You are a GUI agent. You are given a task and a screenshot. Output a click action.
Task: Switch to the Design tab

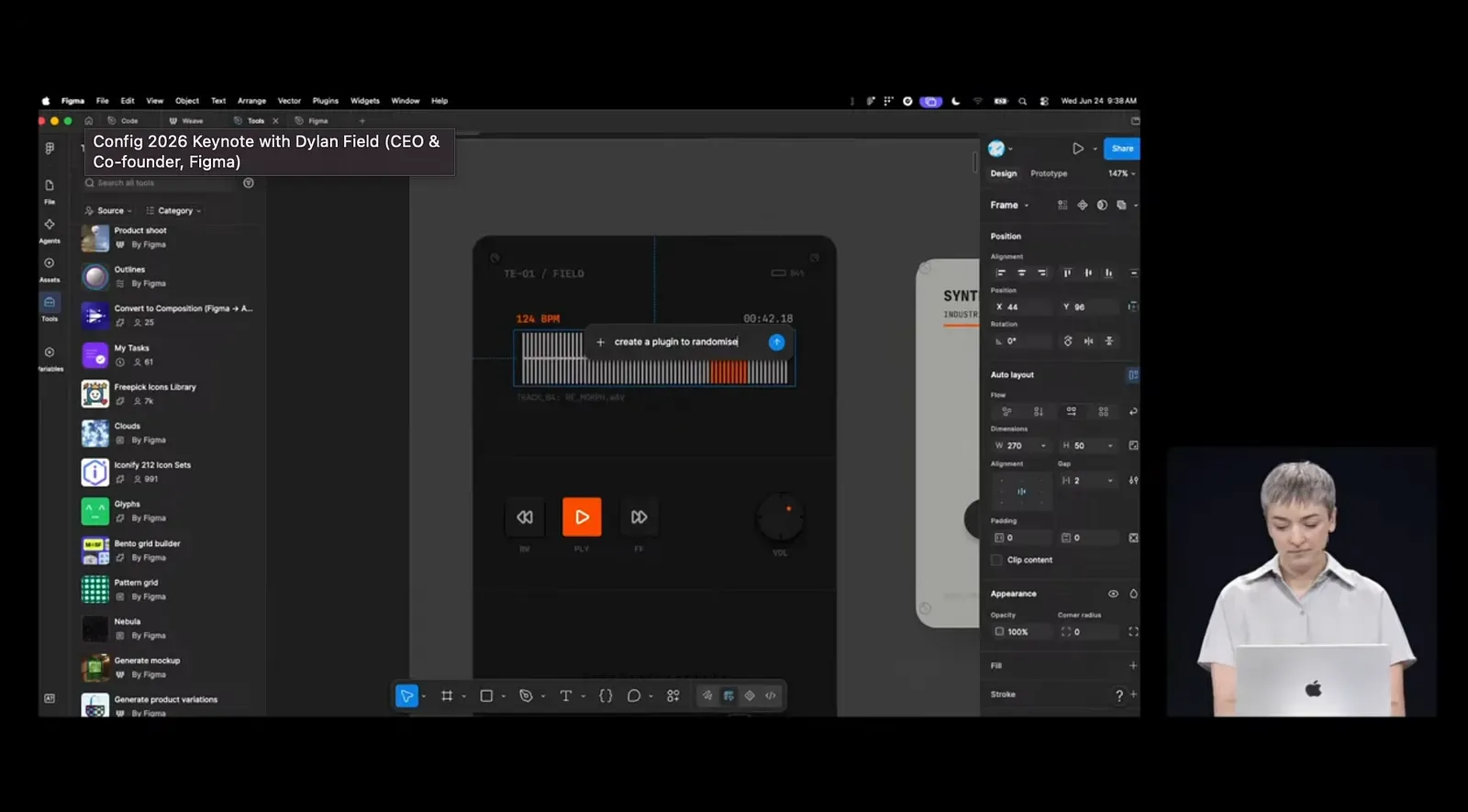(1004, 173)
